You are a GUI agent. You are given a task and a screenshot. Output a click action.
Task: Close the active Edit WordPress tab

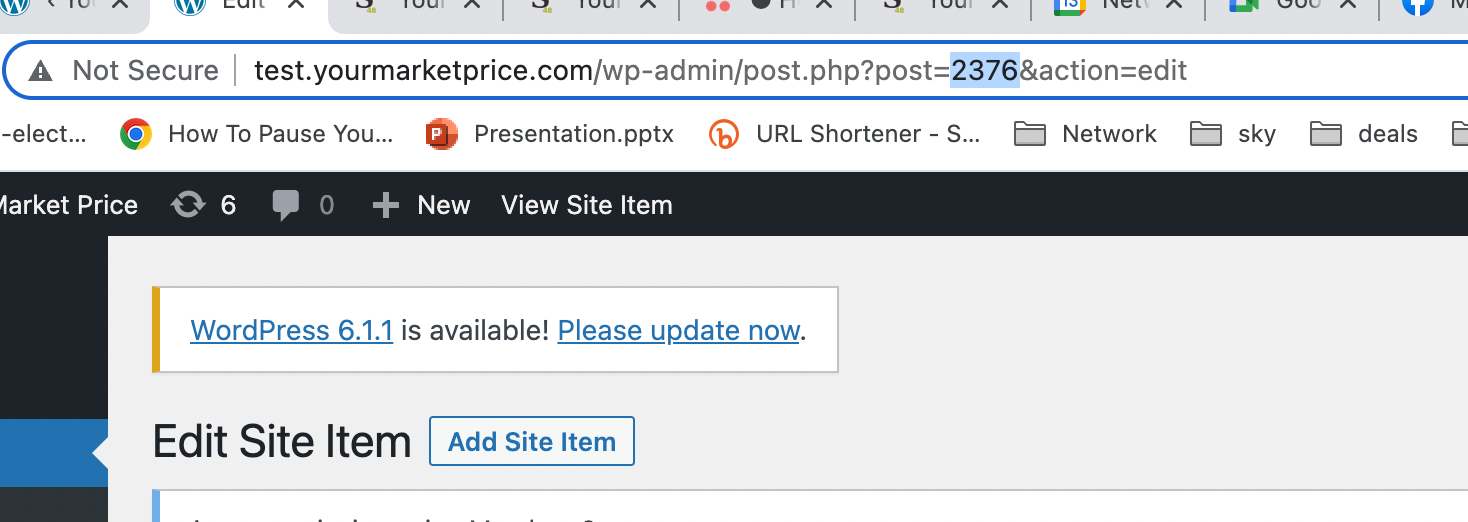[x=297, y=4]
